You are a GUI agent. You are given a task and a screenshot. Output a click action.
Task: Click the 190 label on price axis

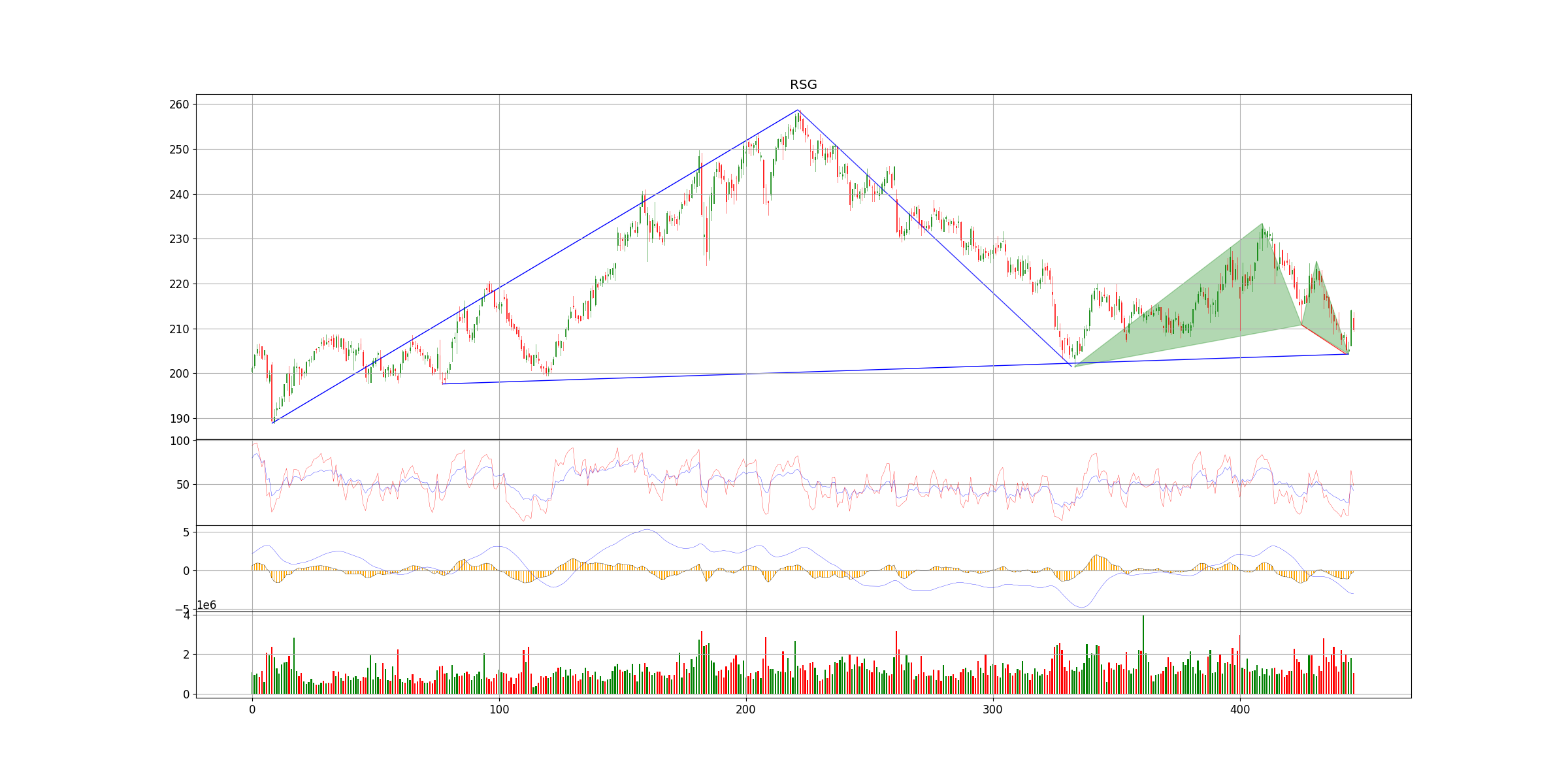180,419
